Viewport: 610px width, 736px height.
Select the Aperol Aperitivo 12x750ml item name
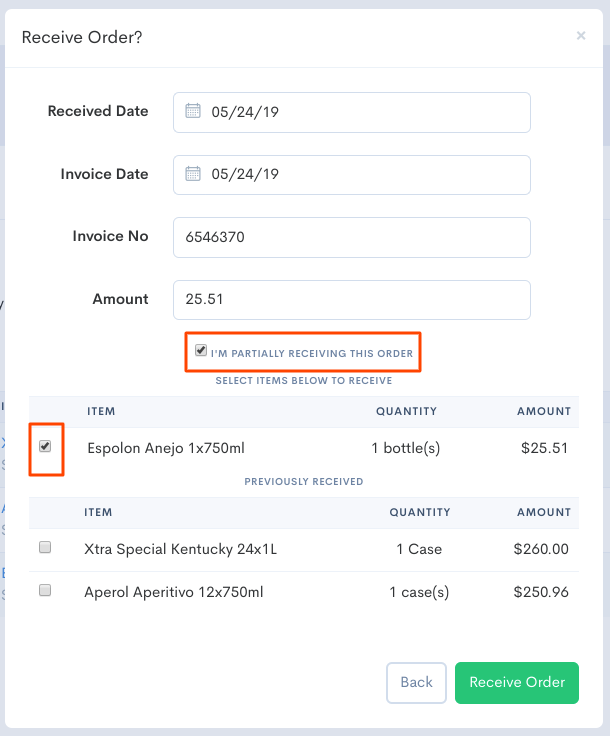174,592
